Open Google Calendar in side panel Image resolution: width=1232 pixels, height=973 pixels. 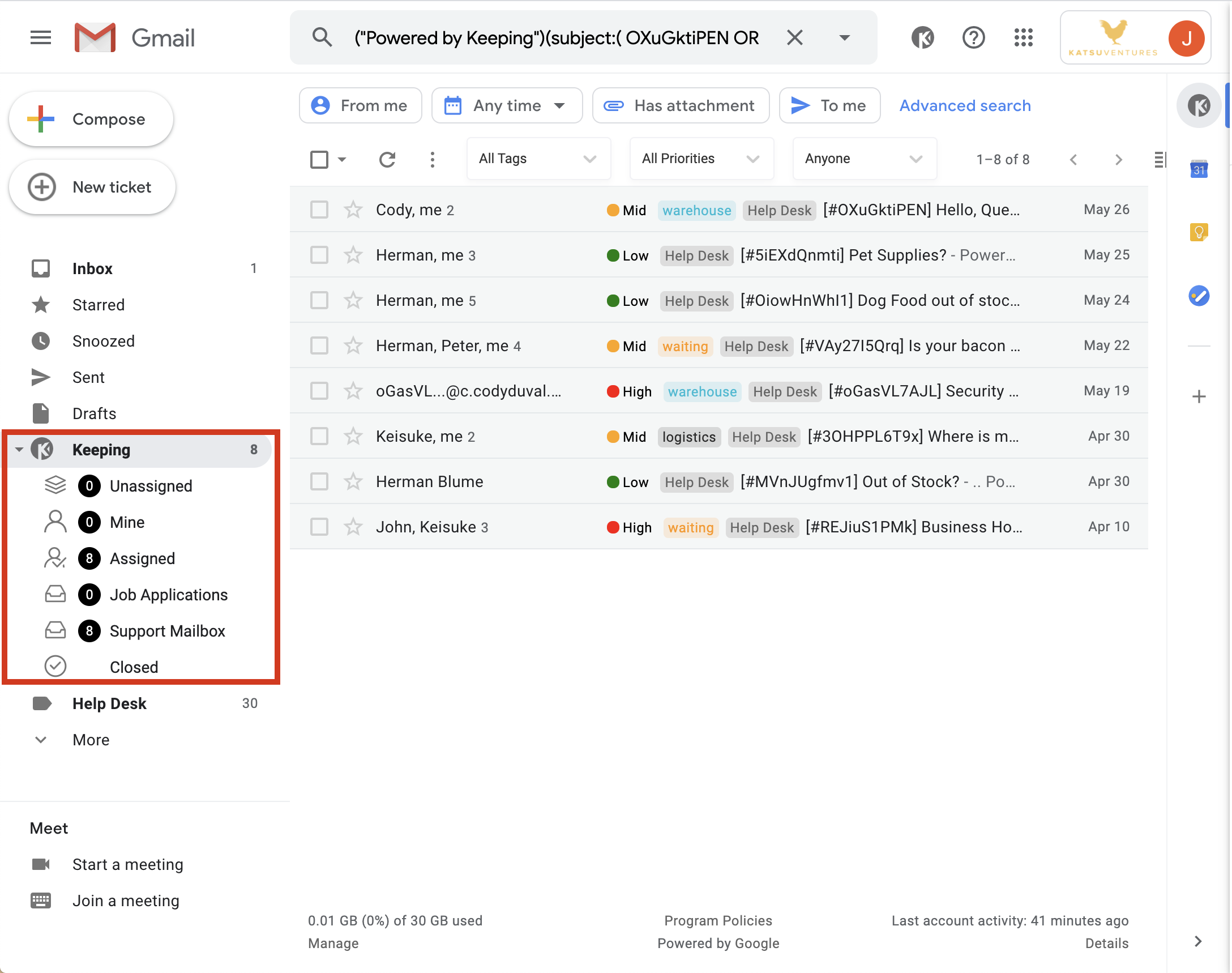tap(1199, 169)
